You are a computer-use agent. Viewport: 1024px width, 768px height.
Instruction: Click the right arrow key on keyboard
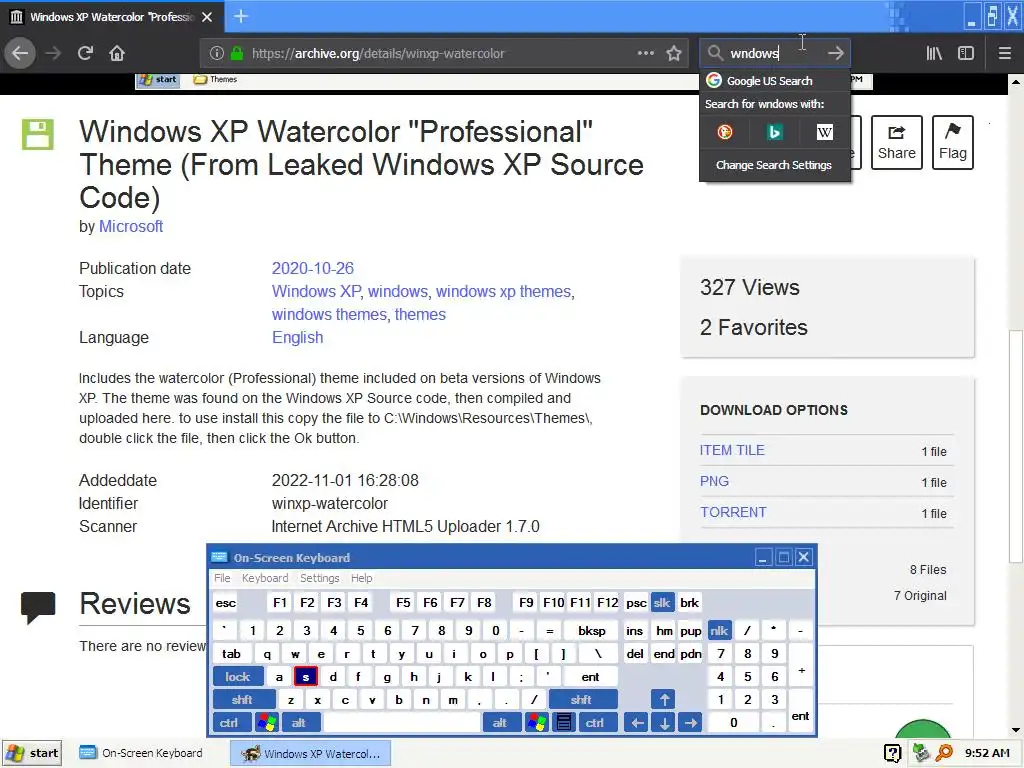[x=691, y=723]
